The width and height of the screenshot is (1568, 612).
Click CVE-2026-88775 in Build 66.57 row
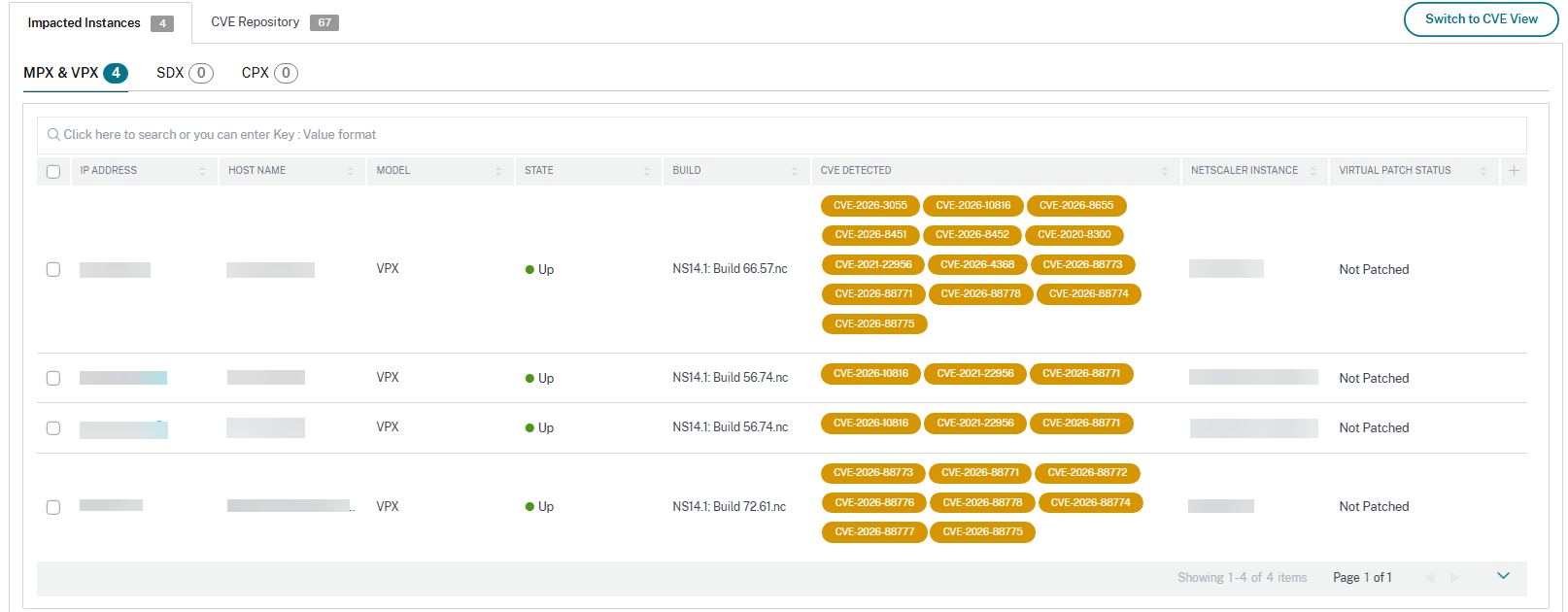coord(874,324)
